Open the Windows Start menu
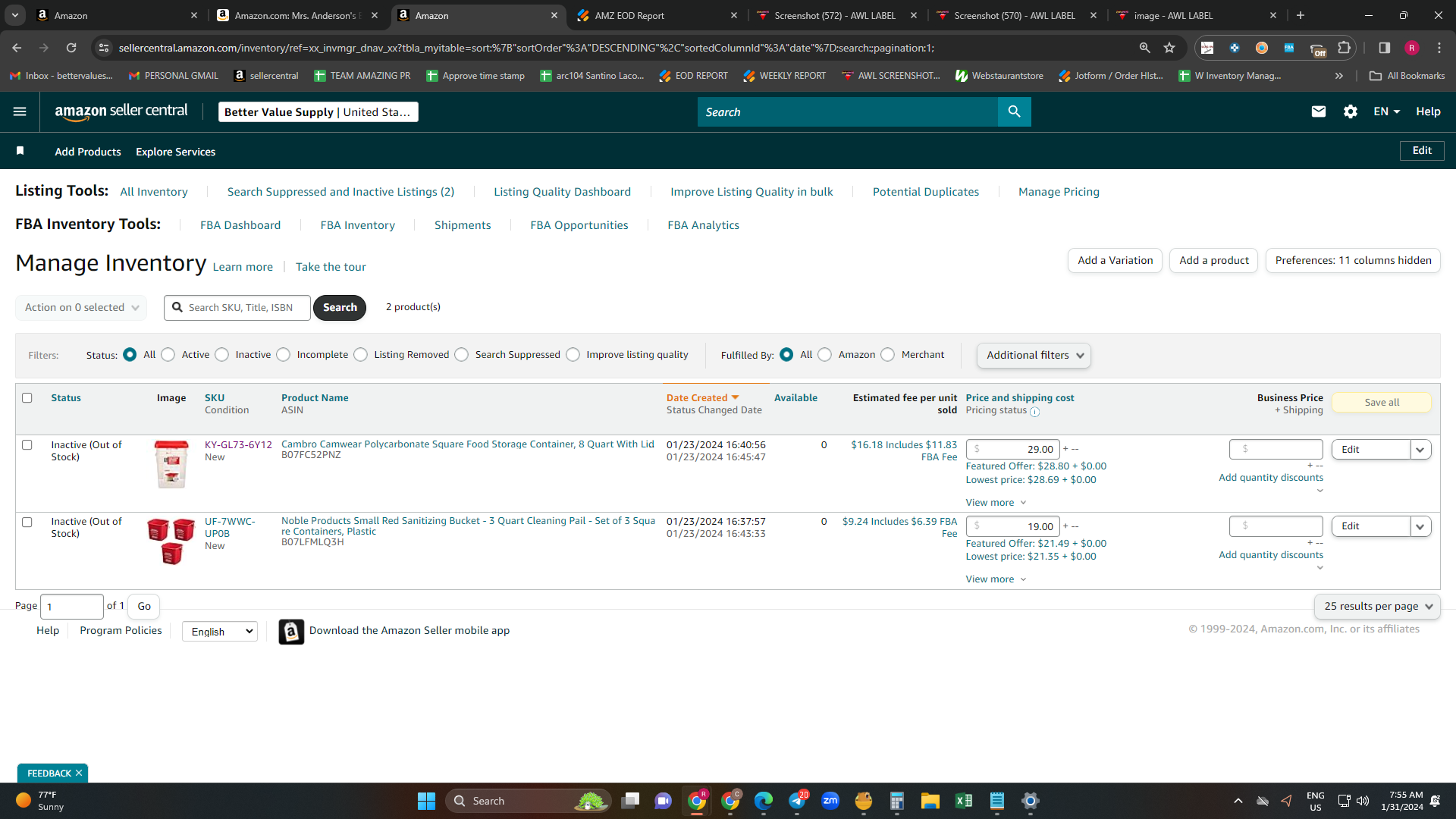 point(426,801)
